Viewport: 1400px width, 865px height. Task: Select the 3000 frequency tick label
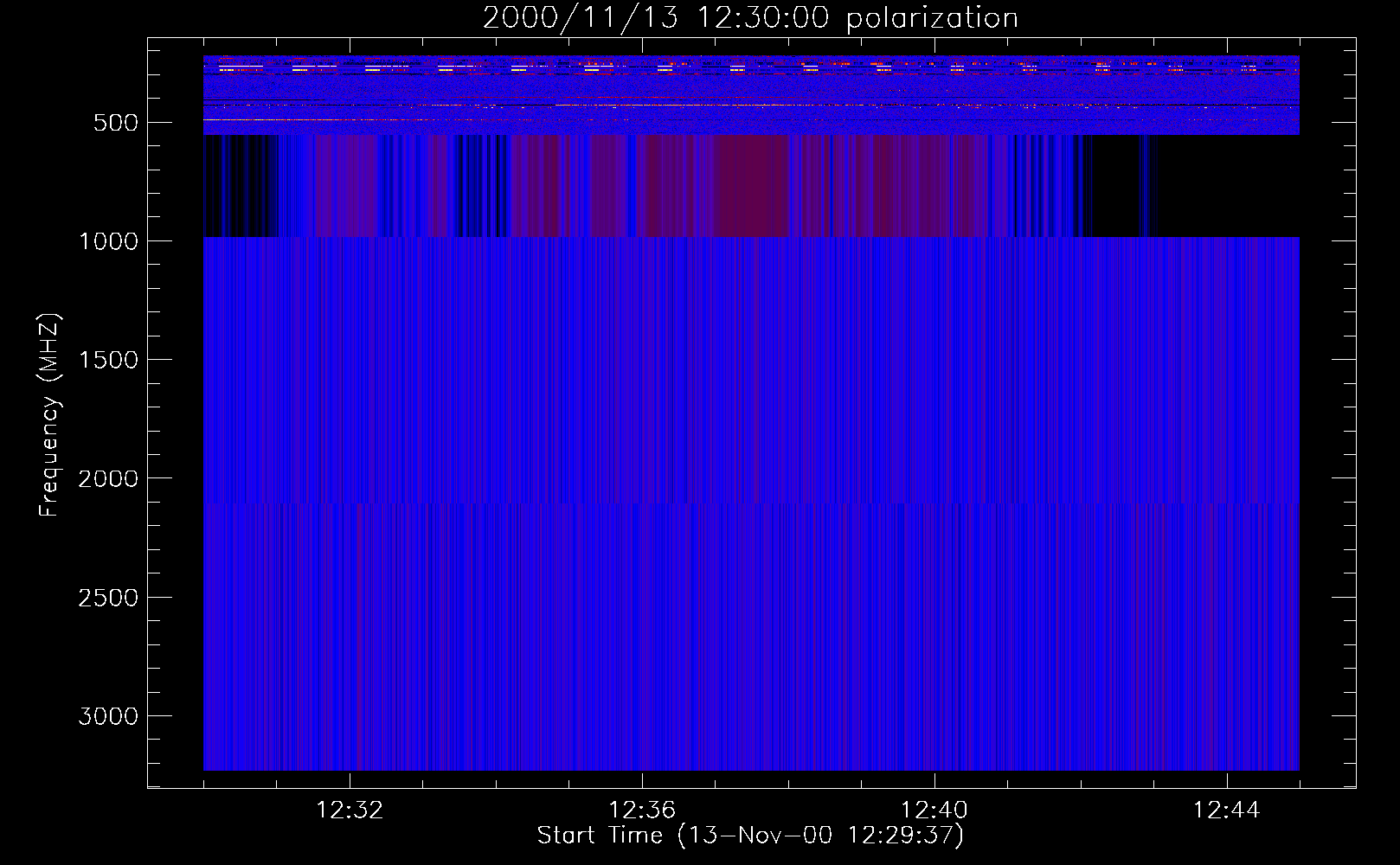coord(108,716)
